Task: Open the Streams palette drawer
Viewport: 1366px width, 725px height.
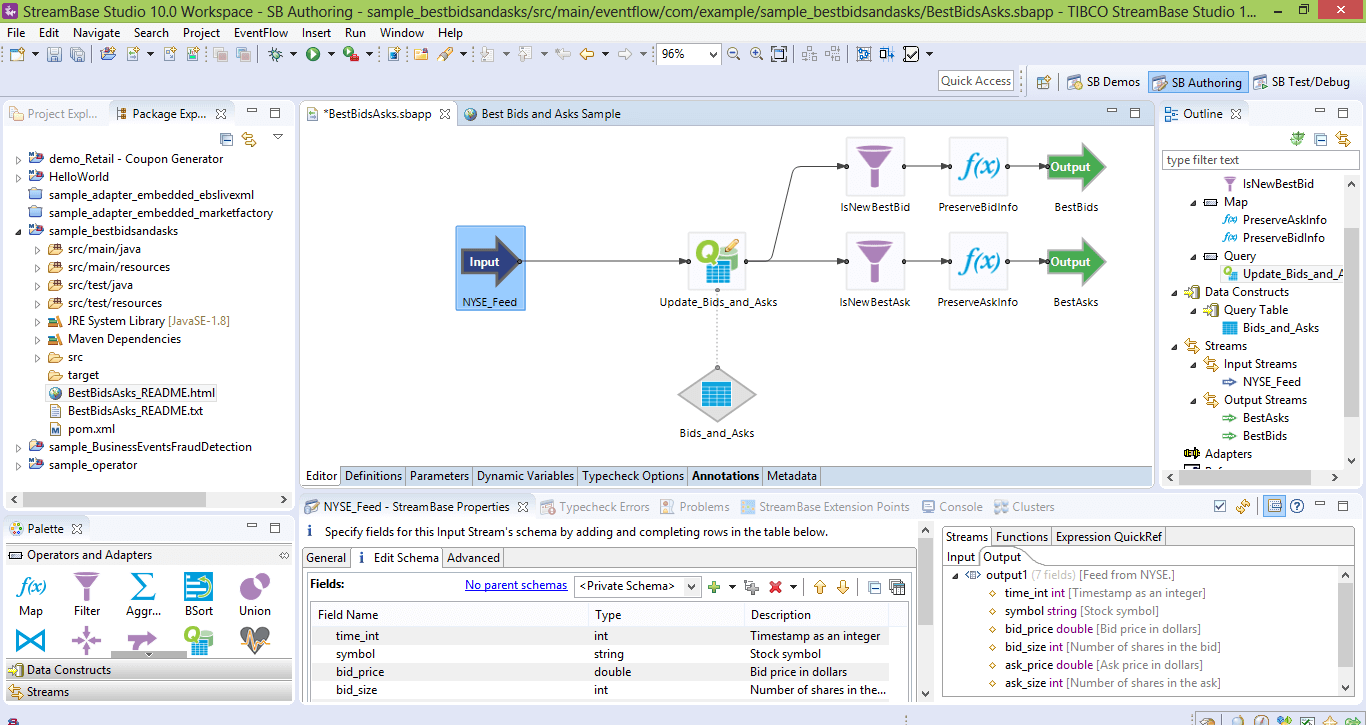Action: point(149,692)
